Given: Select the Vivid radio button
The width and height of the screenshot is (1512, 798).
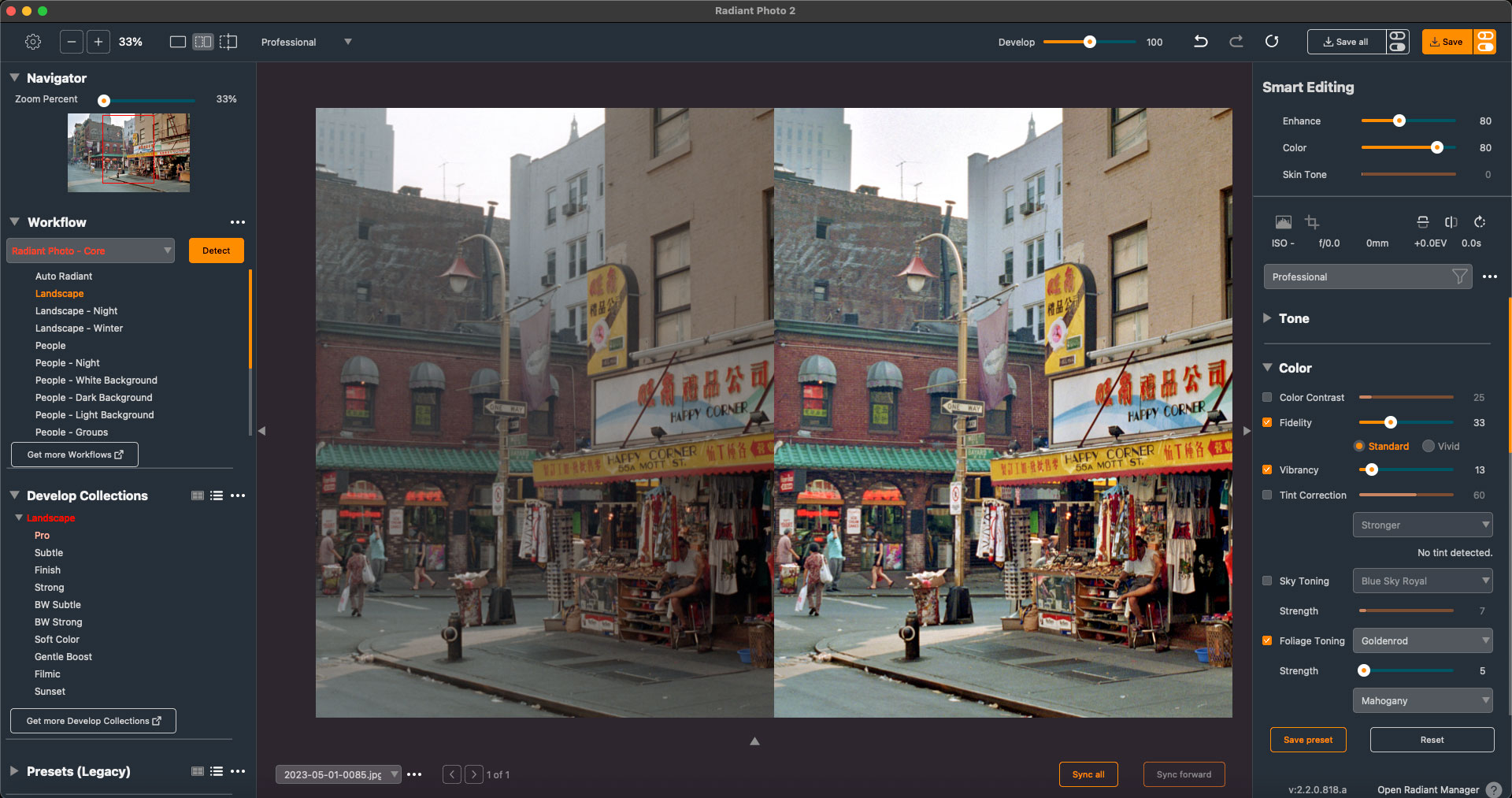Looking at the screenshot, I should [1429, 447].
